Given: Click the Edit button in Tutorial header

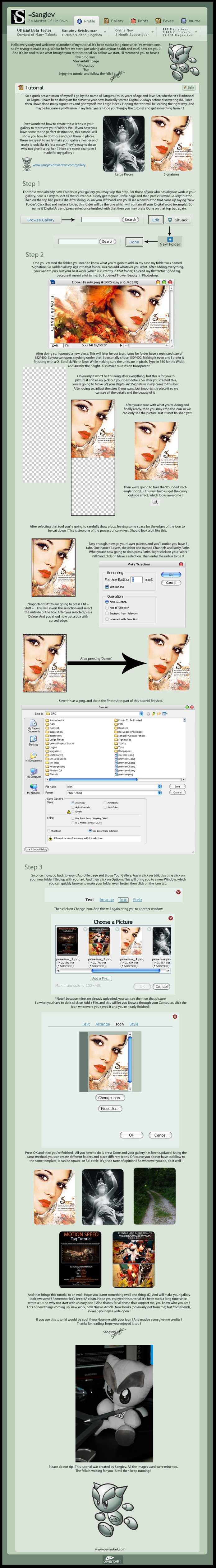Looking at the screenshot, I should click(x=189, y=88).
